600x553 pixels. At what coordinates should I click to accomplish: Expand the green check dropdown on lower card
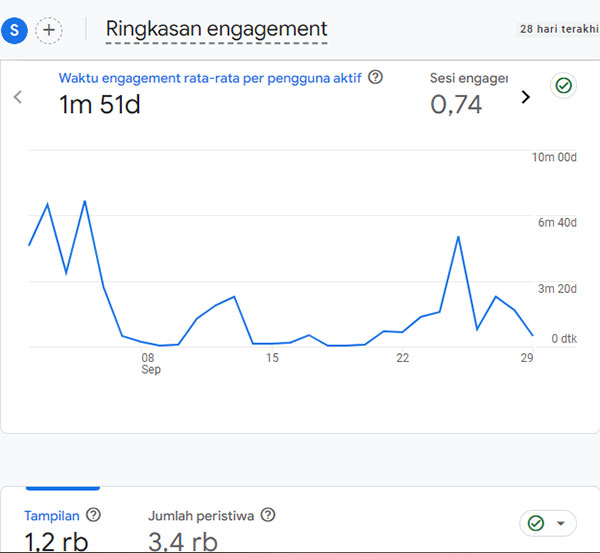(x=549, y=523)
